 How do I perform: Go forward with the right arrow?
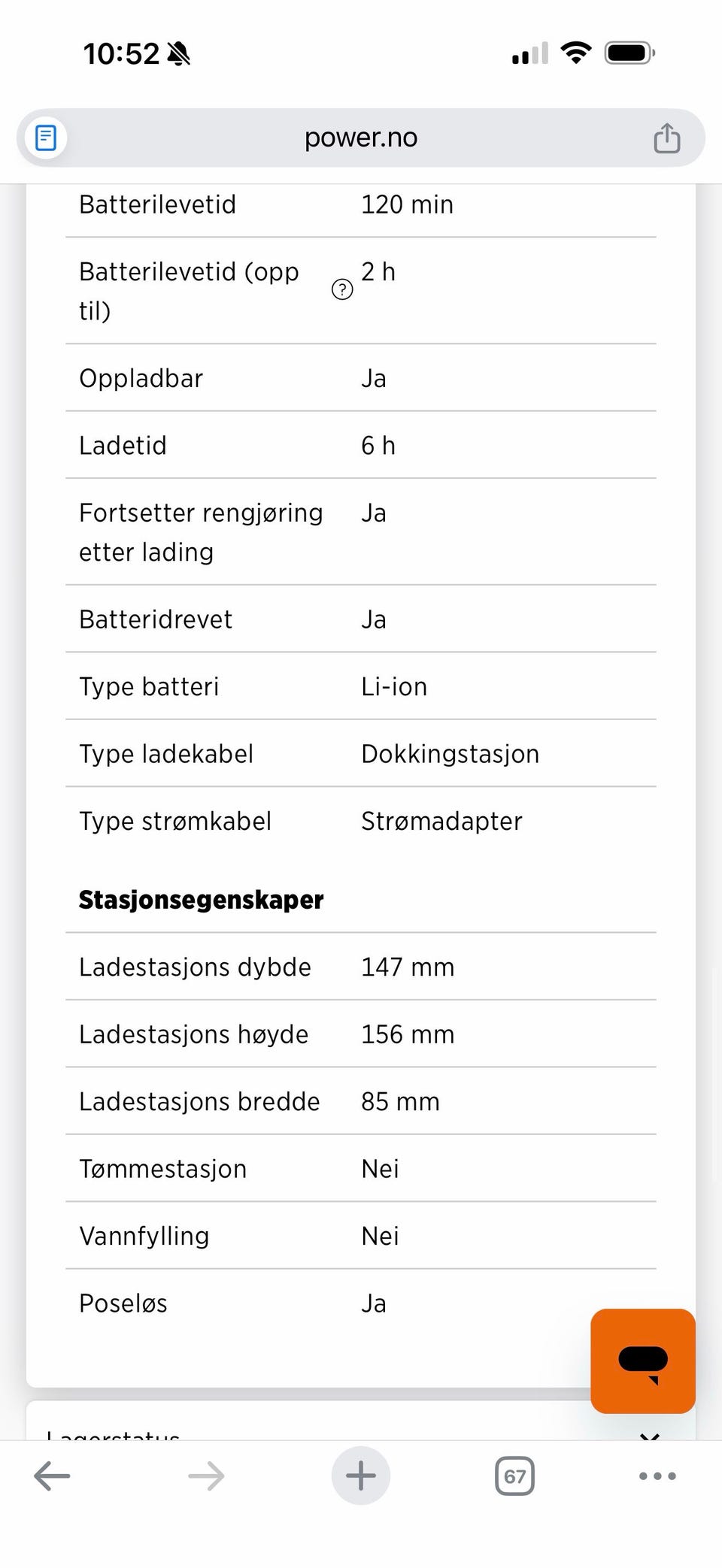pyautogui.click(x=206, y=1476)
